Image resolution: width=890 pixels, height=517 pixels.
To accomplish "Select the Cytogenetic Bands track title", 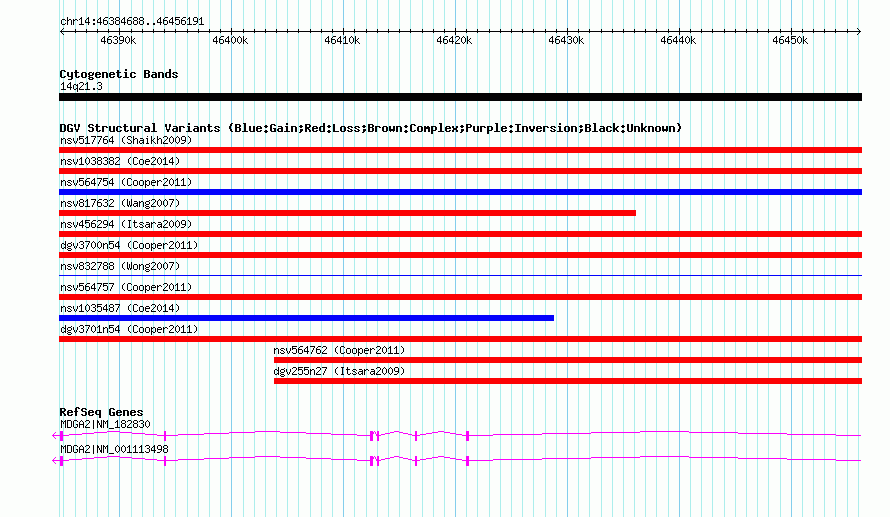I will pyautogui.click(x=119, y=74).
